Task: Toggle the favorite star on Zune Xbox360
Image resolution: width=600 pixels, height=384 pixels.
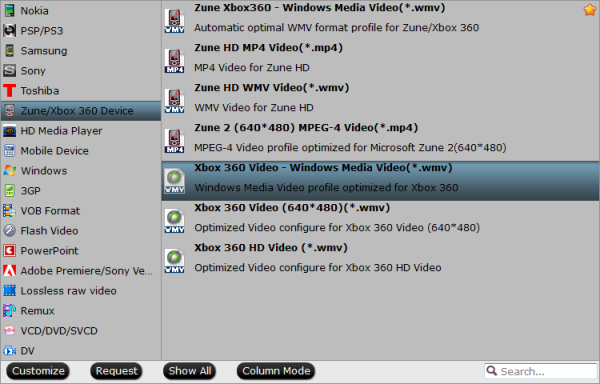Action: click(x=590, y=10)
